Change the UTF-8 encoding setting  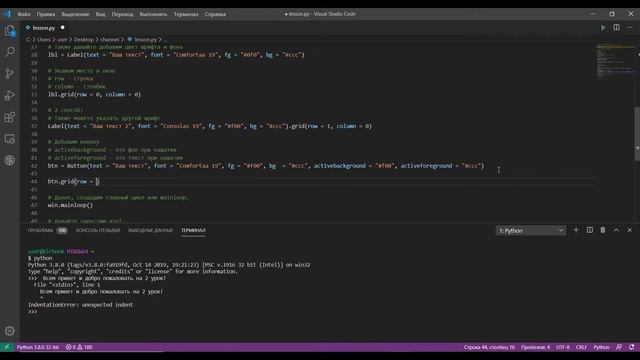pos(563,347)
